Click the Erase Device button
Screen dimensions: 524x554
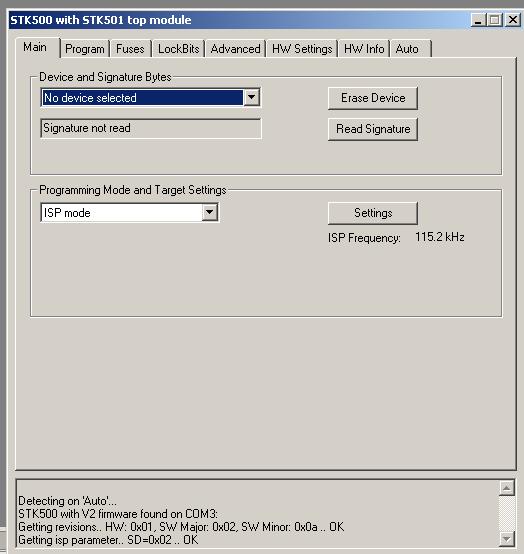[373, 98]
